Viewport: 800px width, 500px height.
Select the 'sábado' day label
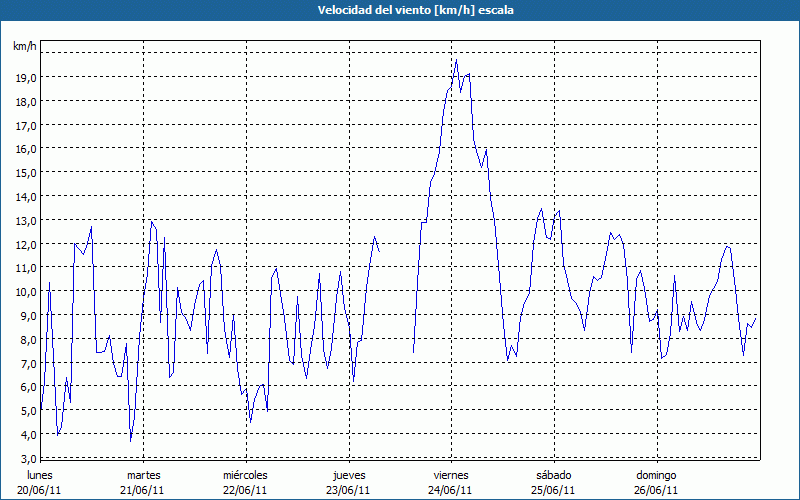coord(553,475)
